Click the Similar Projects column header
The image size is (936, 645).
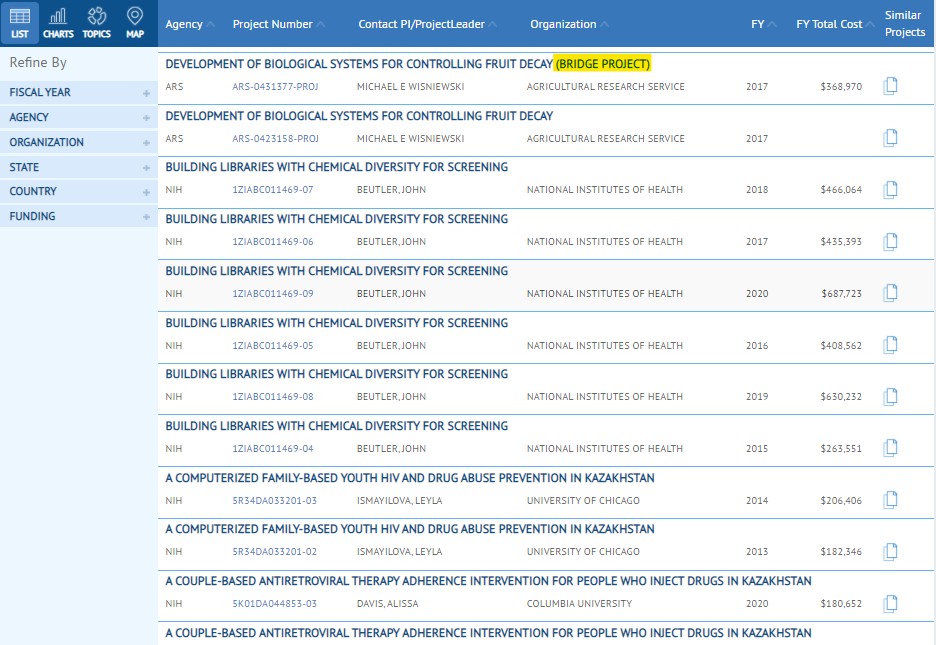905,24
